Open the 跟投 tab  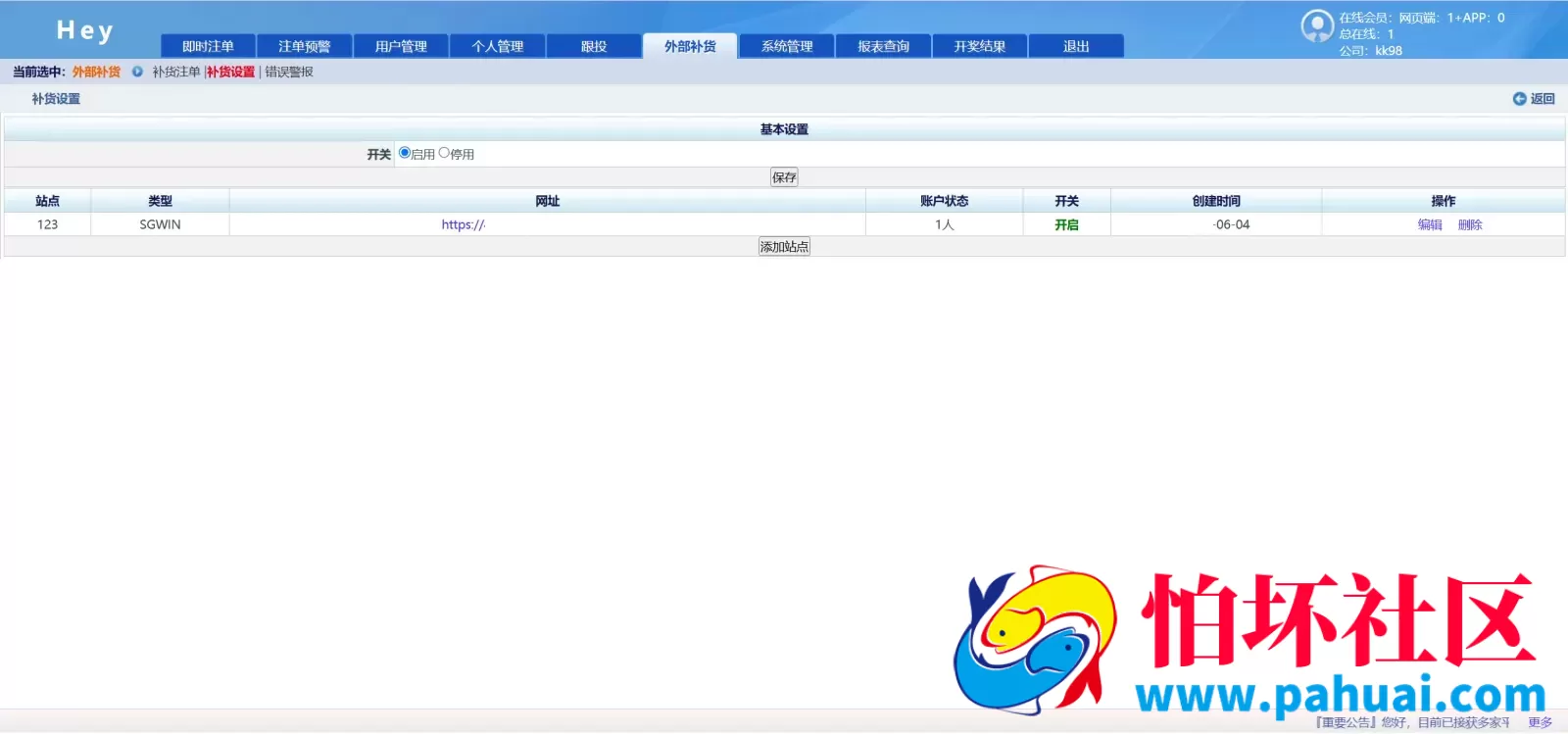[x=594, y=46]
